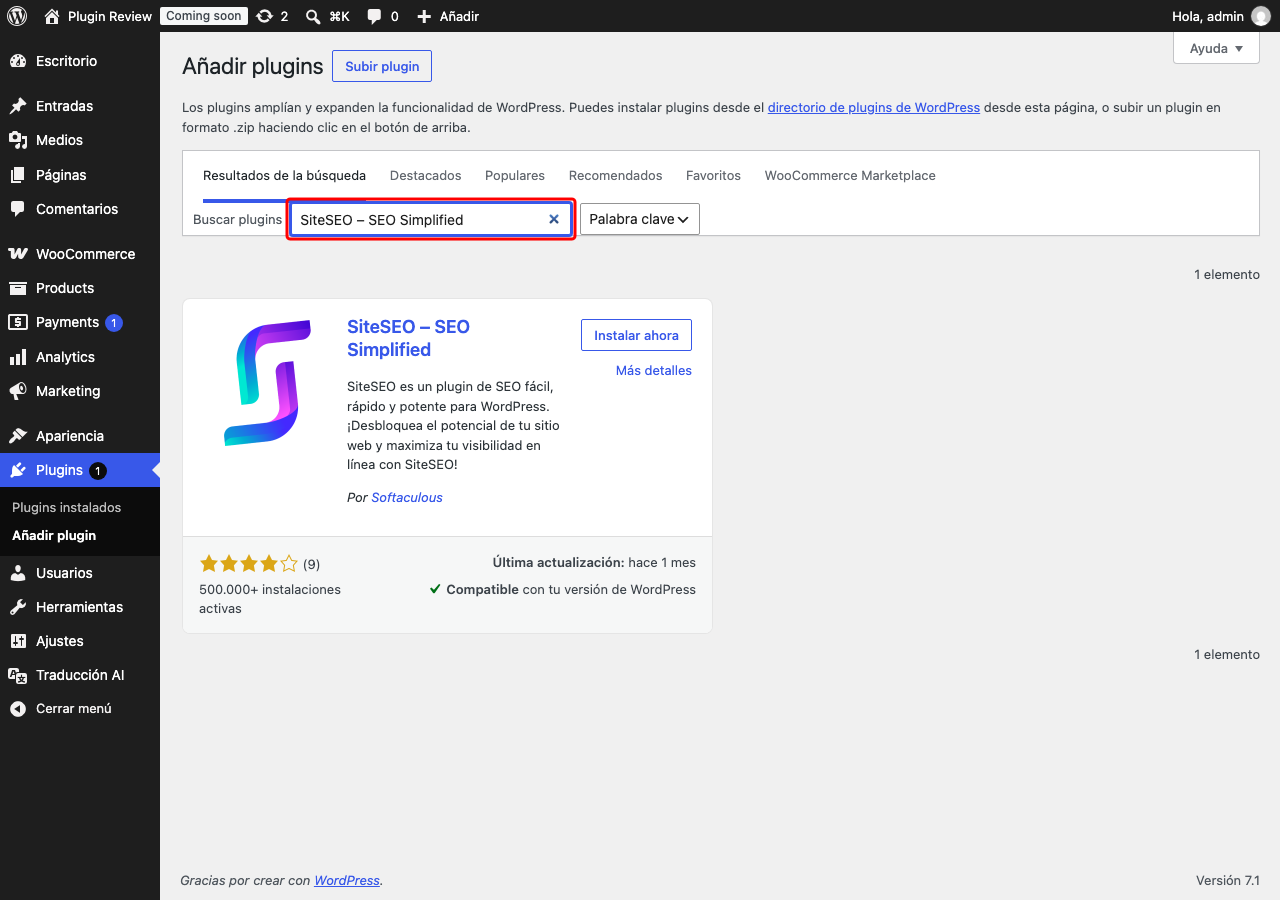Open Plugins instalados in the sidebar submenu
The height and width of the screenshot is (900, 1280).
point(67,508)
